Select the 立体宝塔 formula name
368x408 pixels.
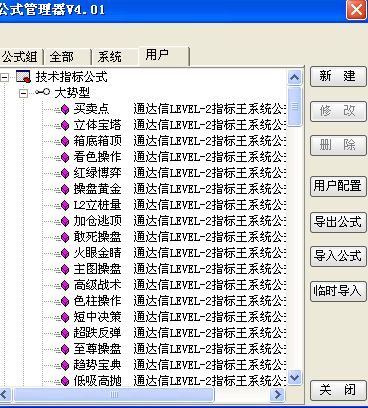[97, 125]
